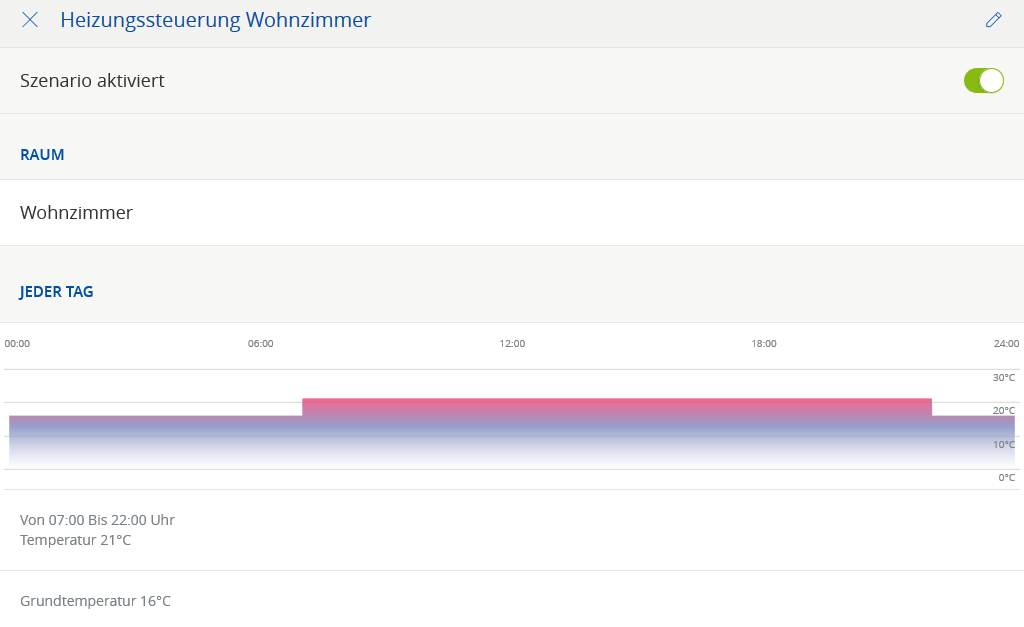Open the Grundtemperatur 16°C setting
The height and width of the screenshot is (627, 1024).
95,601
